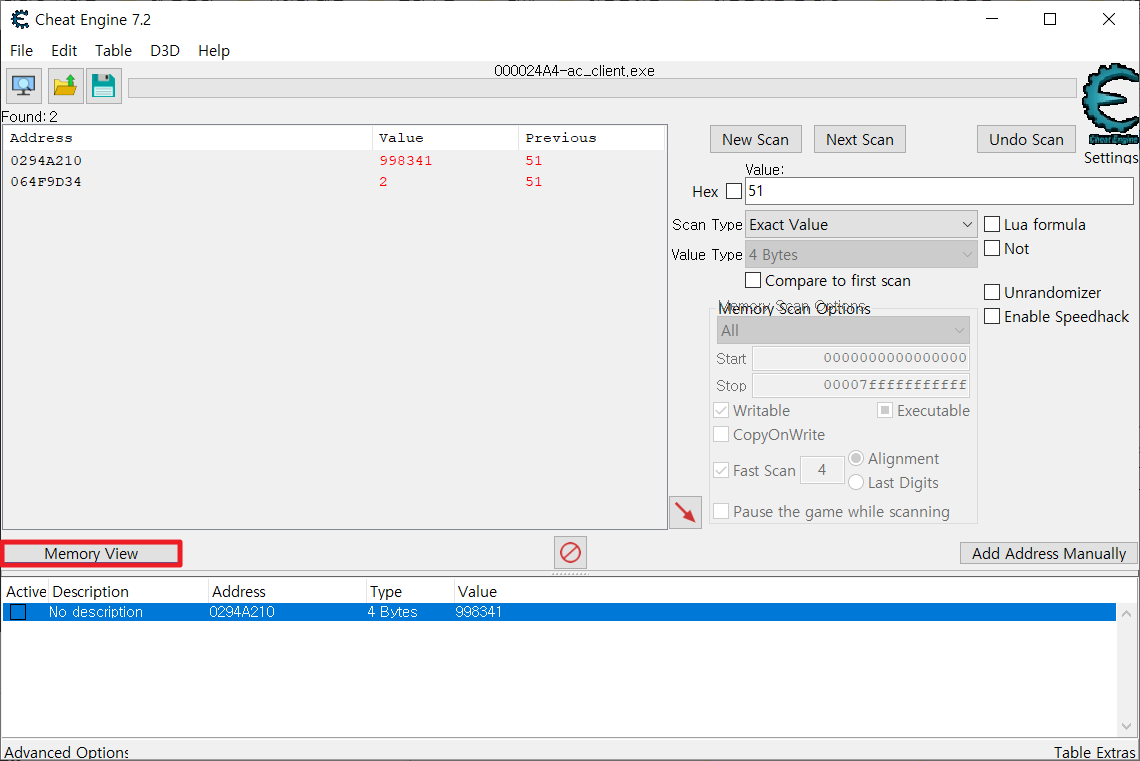Click the Type header in address list
1140x761 pixels.
click(x=411, y=592)
